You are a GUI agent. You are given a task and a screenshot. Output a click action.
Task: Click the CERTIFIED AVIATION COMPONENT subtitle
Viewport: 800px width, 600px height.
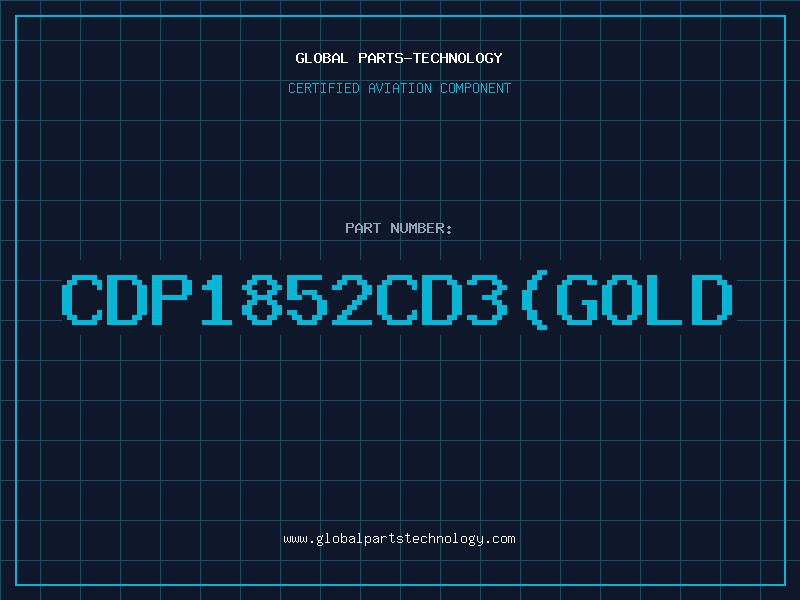[399, 88]
